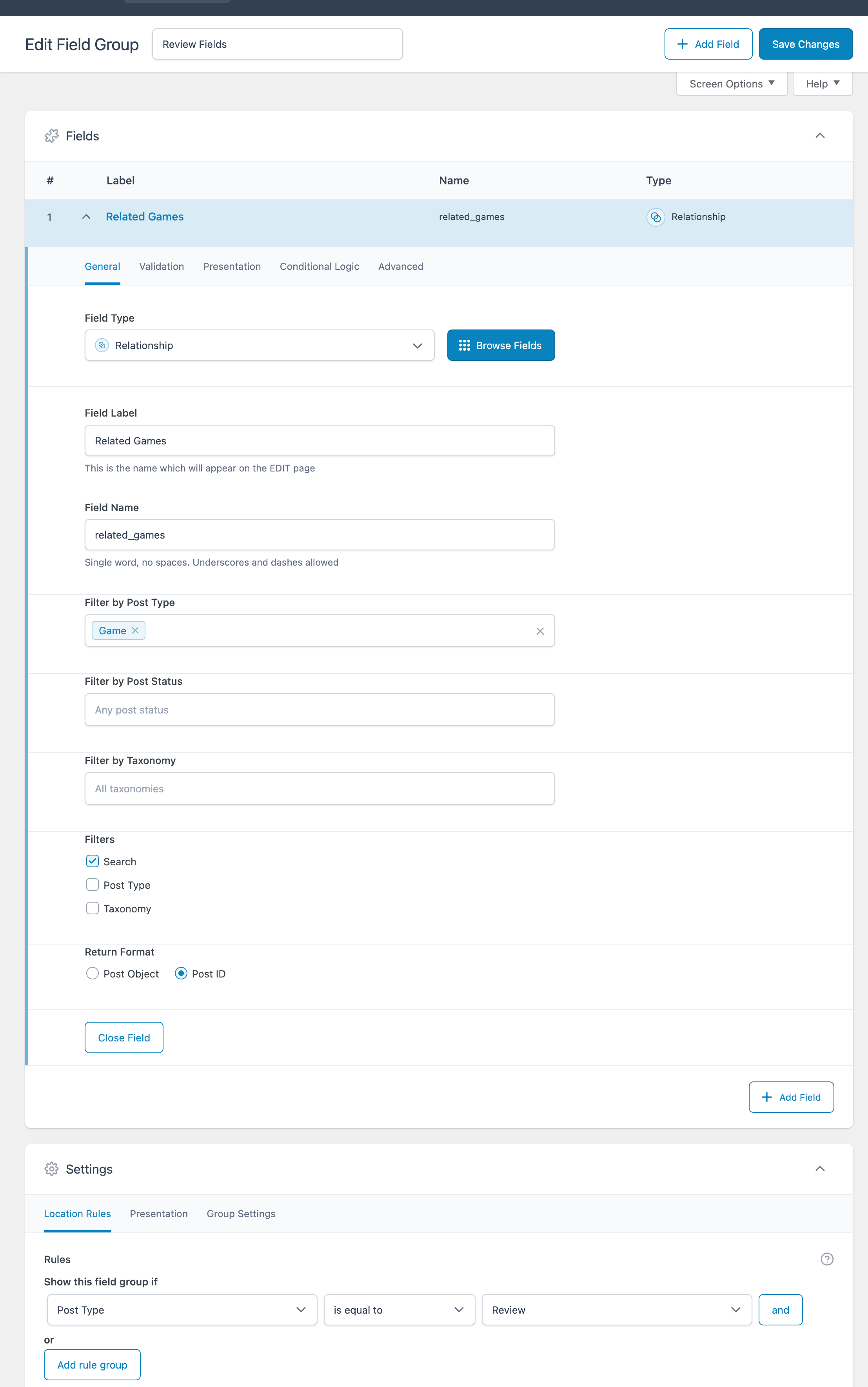The image size is (868, 1387).
Task: Click the Related Games field label link
Action: tap(145, 217)
